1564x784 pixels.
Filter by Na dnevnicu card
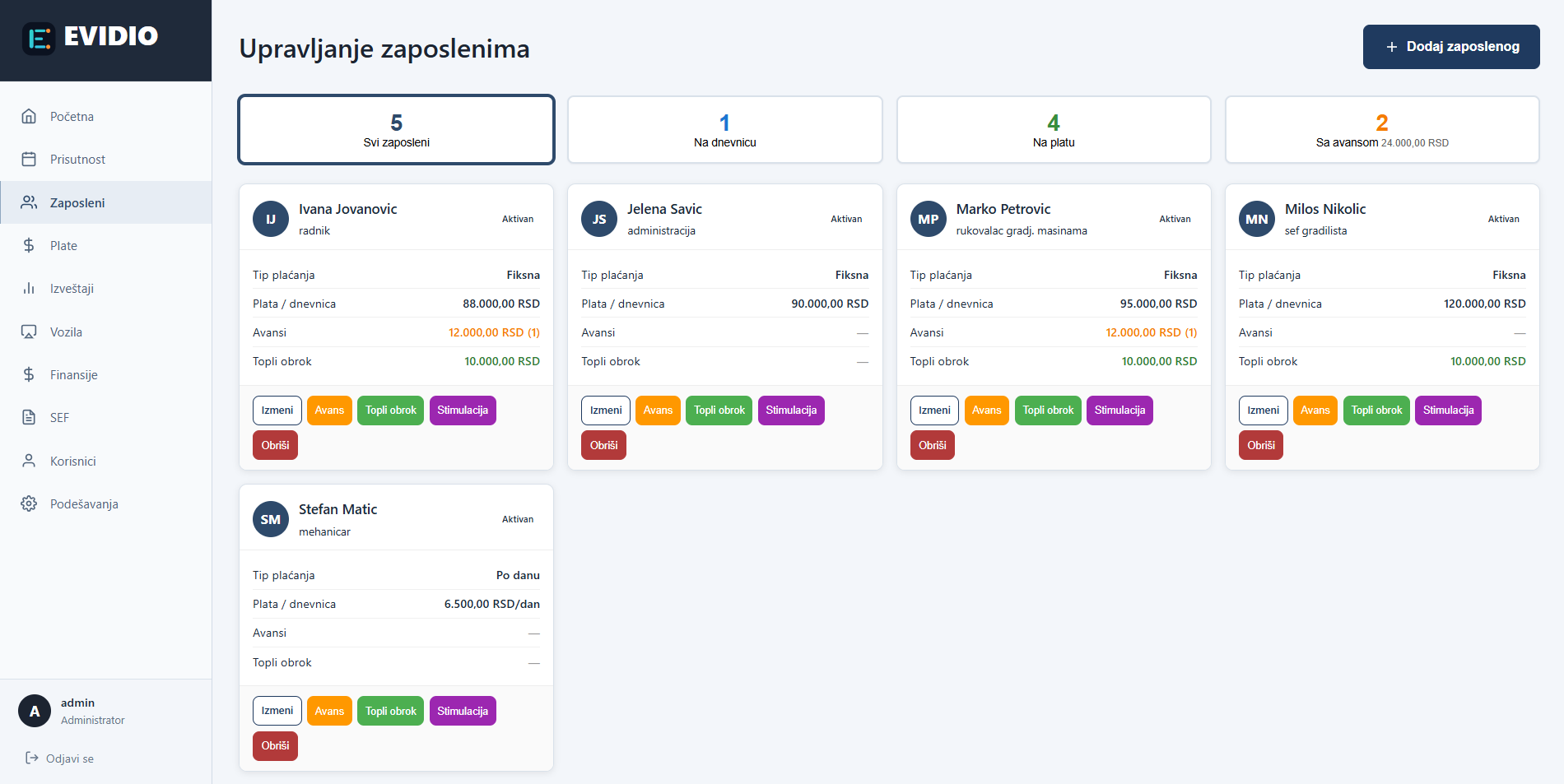point(724,130)
